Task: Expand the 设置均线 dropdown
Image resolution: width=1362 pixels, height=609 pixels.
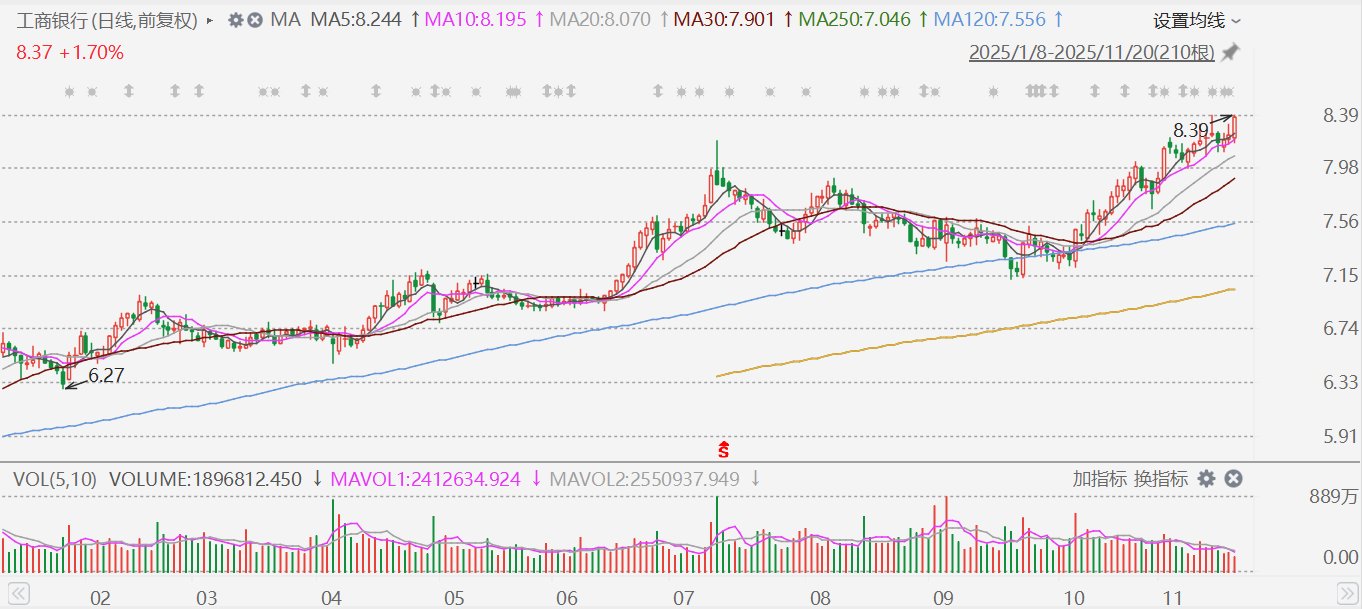Action: (1197, 20)
